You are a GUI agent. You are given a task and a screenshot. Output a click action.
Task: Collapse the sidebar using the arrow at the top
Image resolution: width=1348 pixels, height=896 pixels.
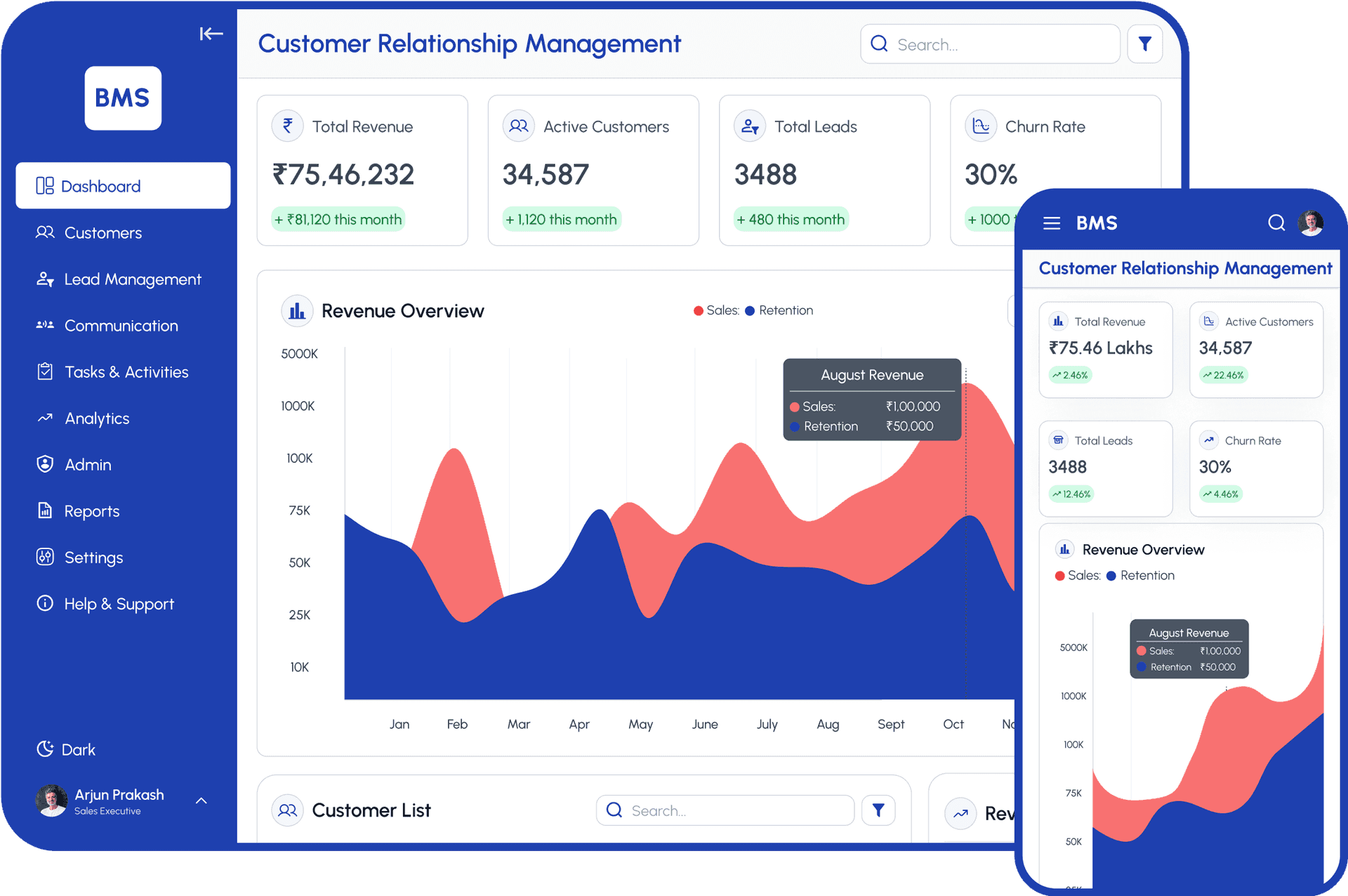click(211, 33)
